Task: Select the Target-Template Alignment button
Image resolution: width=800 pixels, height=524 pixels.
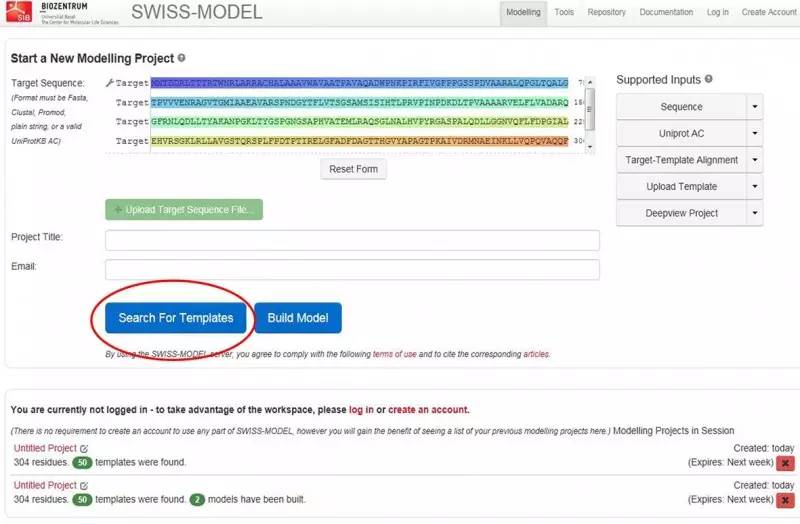Action: [x=681, y=160]
